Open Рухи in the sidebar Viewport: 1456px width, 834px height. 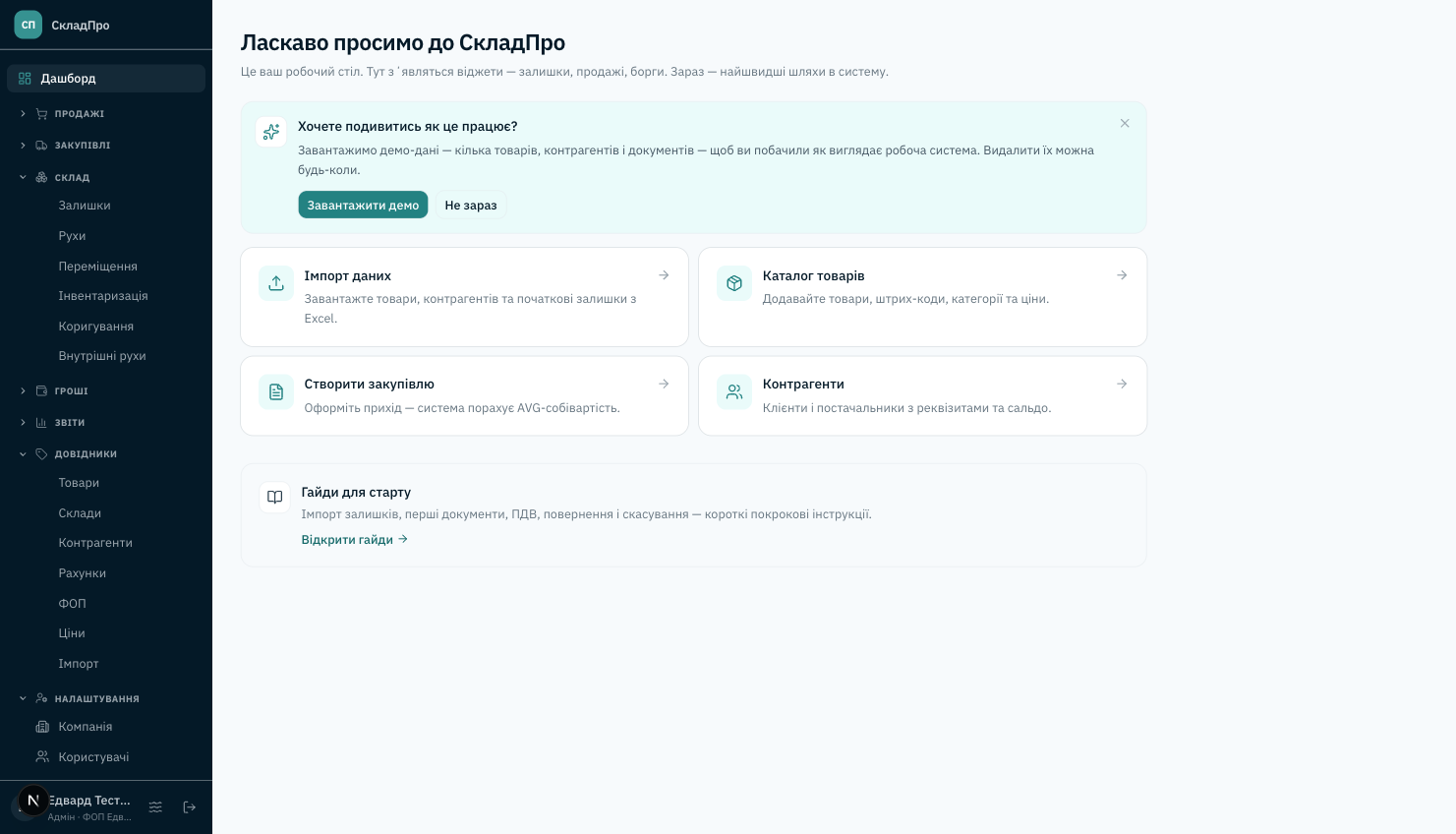pos(72,236)
